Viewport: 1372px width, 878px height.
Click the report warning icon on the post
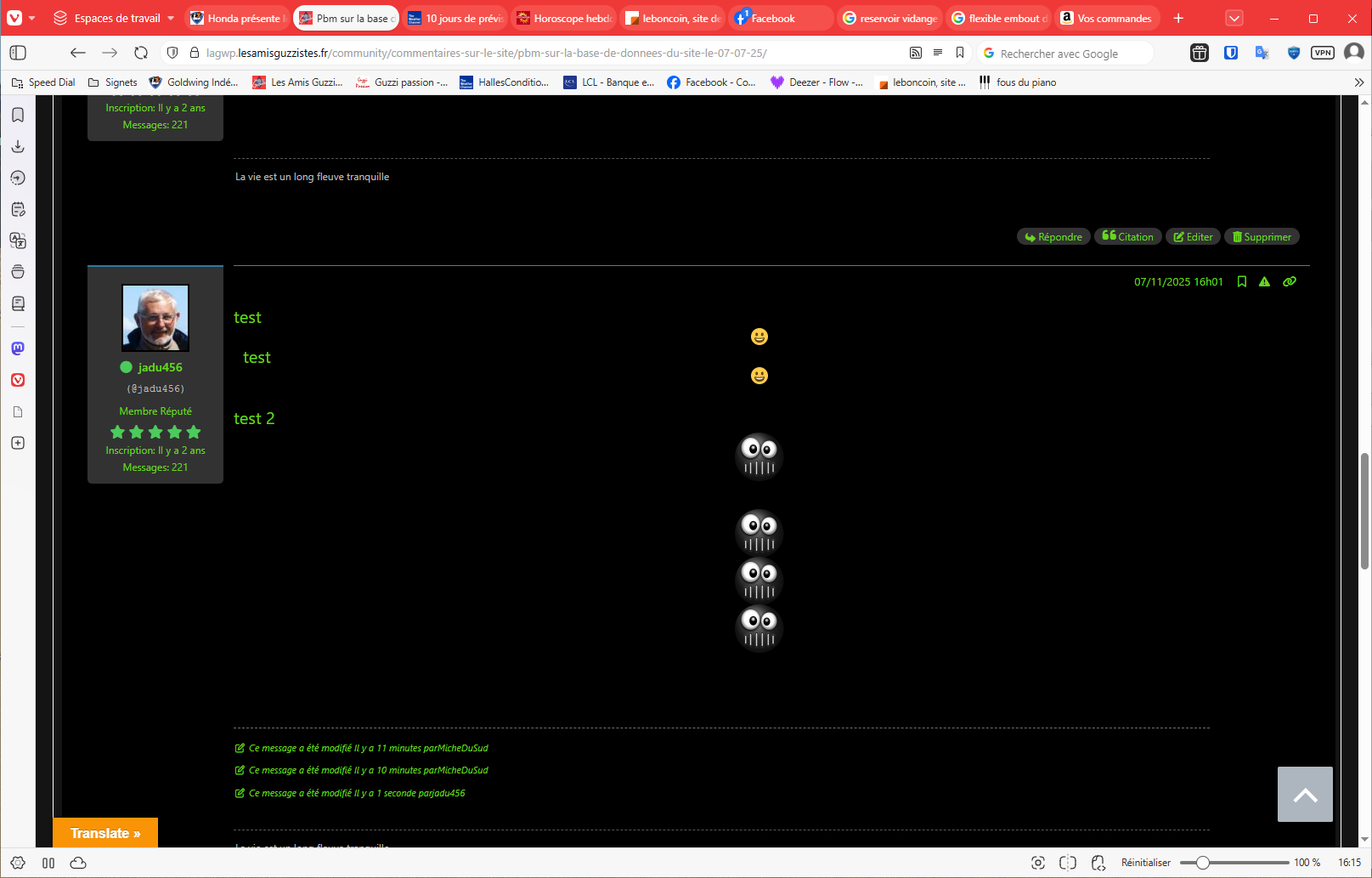tap(1264, 282)
